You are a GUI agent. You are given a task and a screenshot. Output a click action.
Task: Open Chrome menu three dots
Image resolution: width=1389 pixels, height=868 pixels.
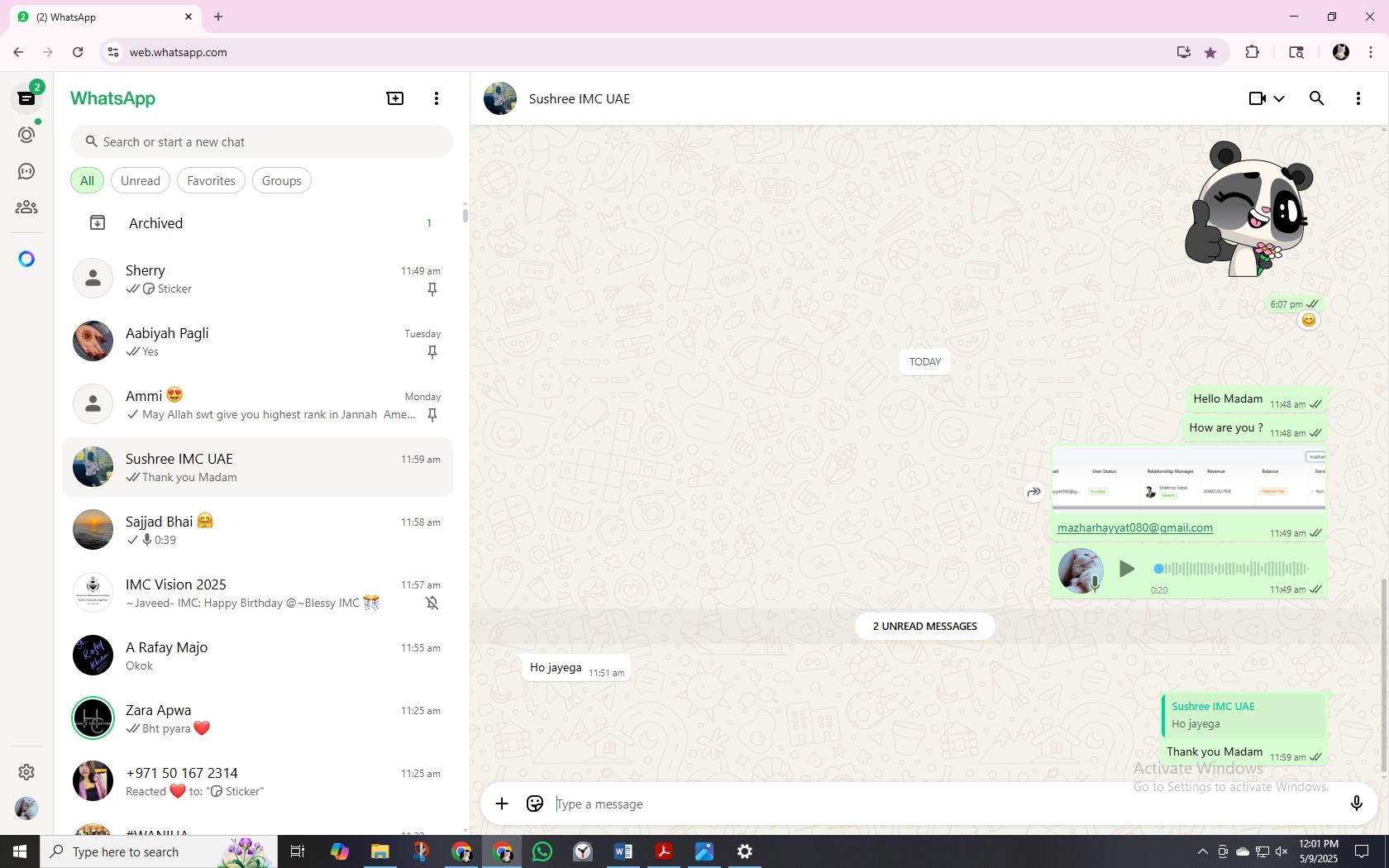(1371, 52)
